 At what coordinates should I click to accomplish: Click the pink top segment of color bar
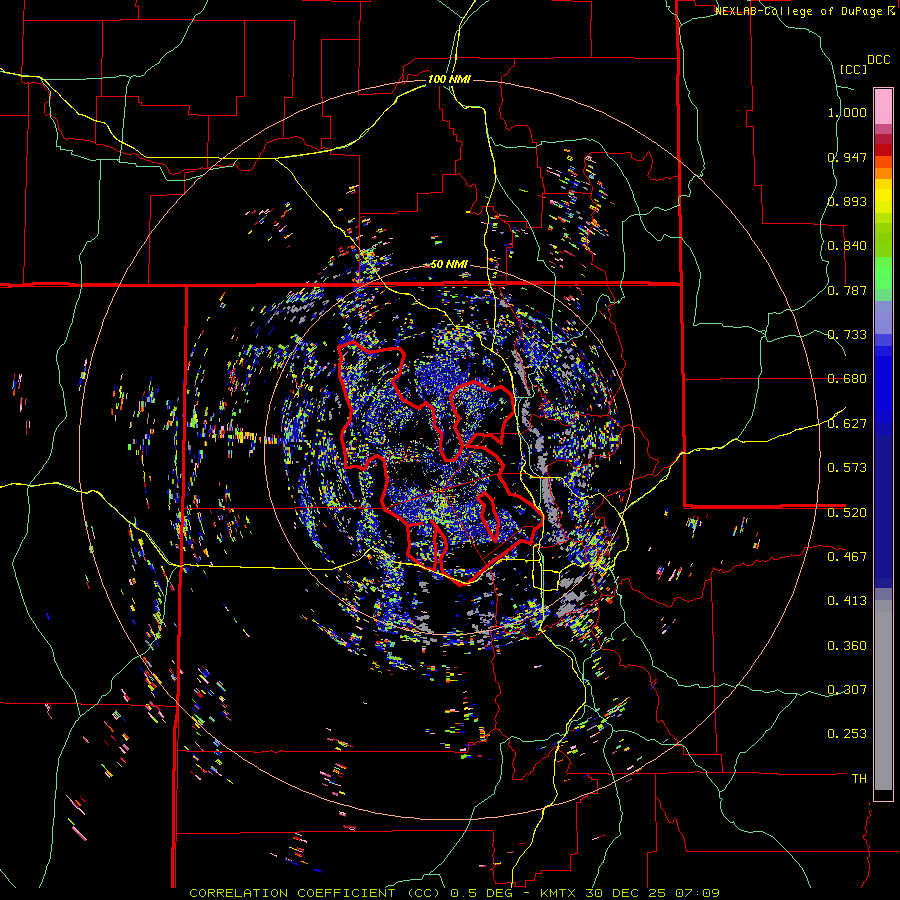(883, 106)
